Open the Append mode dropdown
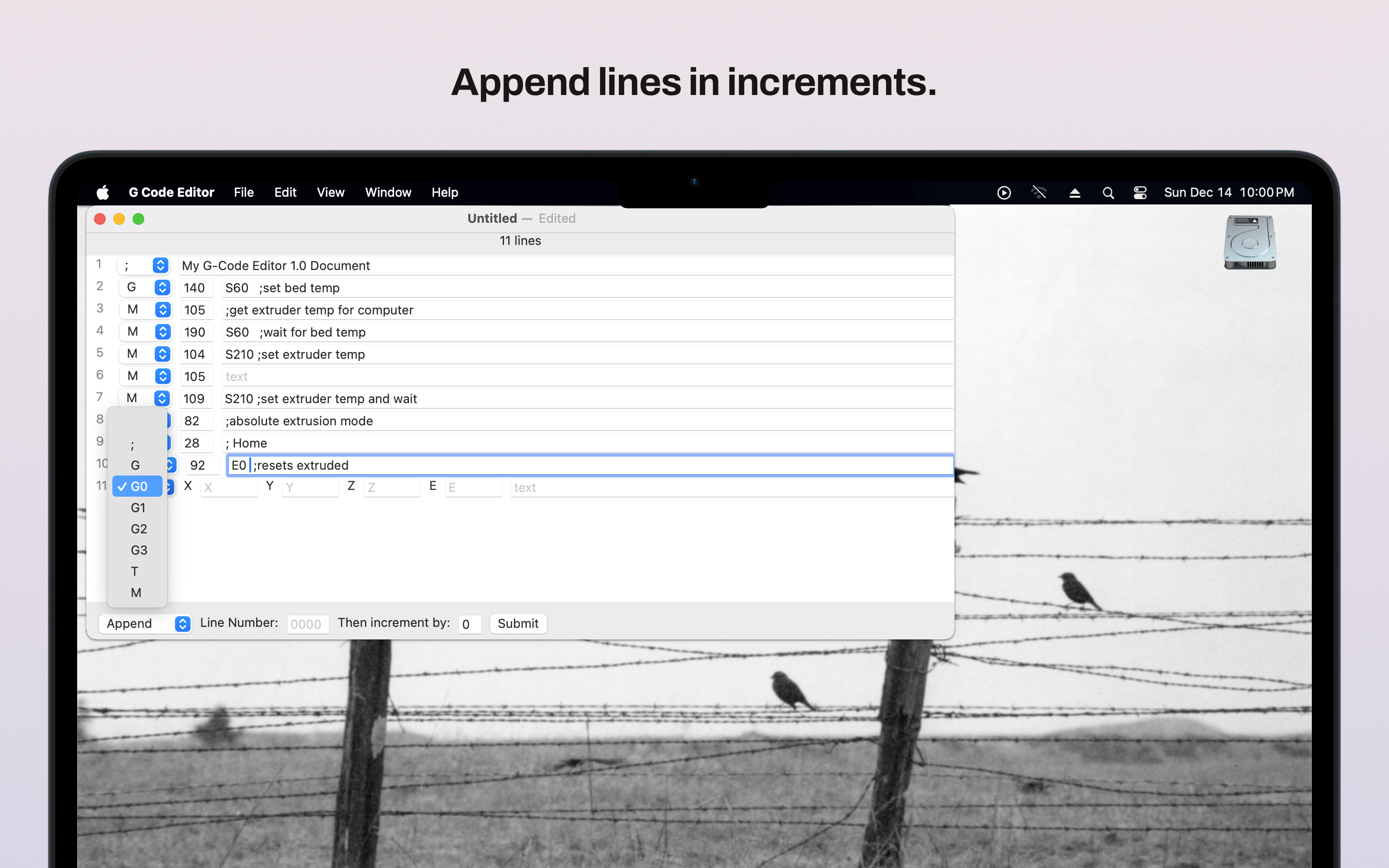Screen dimensions: 1389x868 tap(145, 624)
